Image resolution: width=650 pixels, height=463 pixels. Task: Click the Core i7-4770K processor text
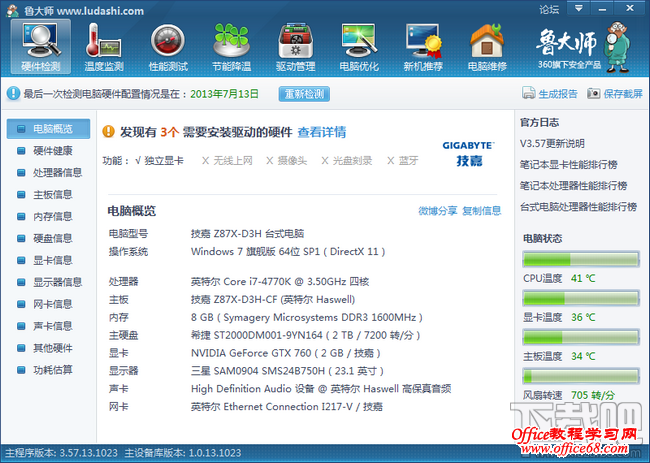point(280,282)
